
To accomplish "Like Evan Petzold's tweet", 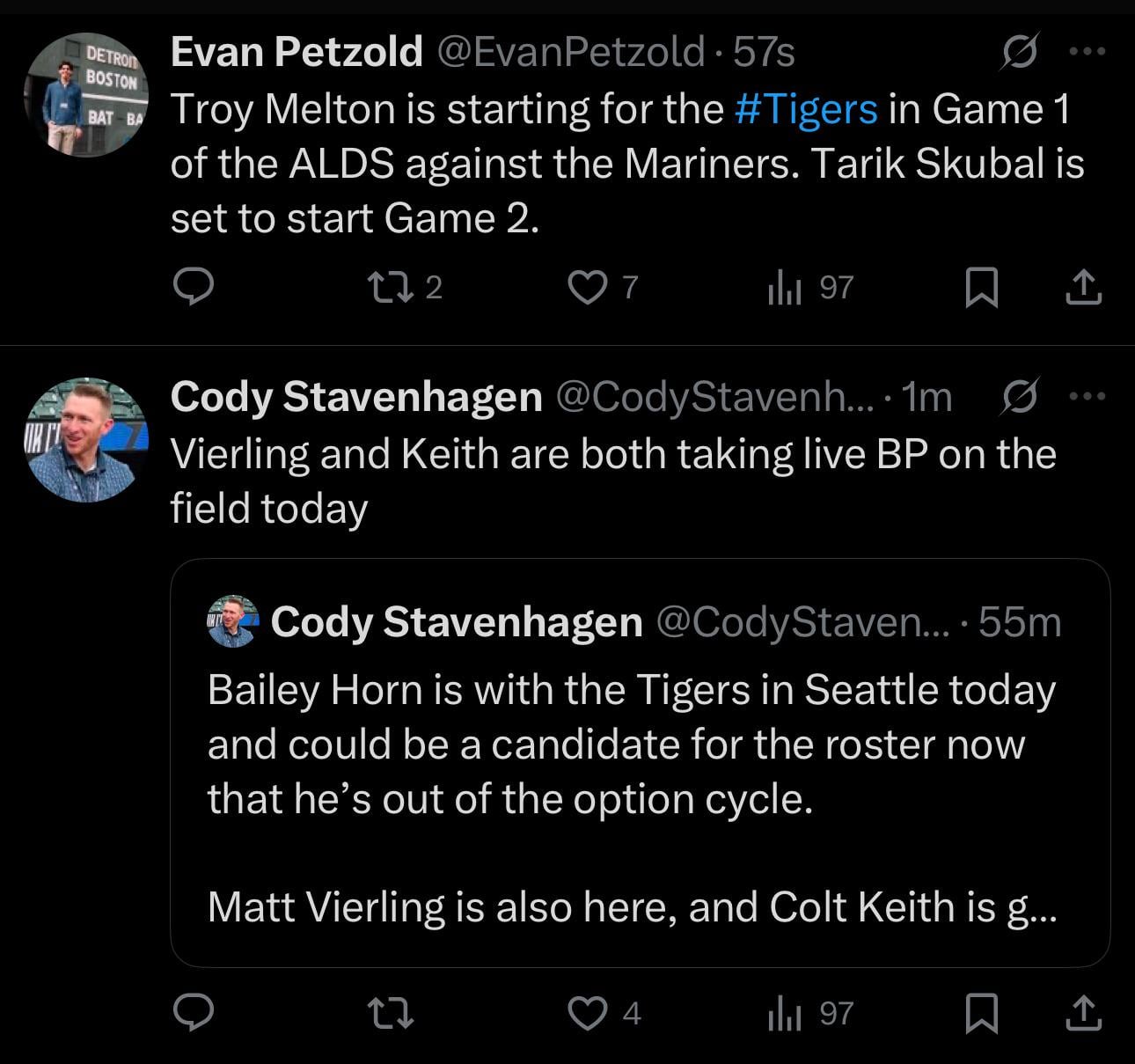I will [587, 287].
